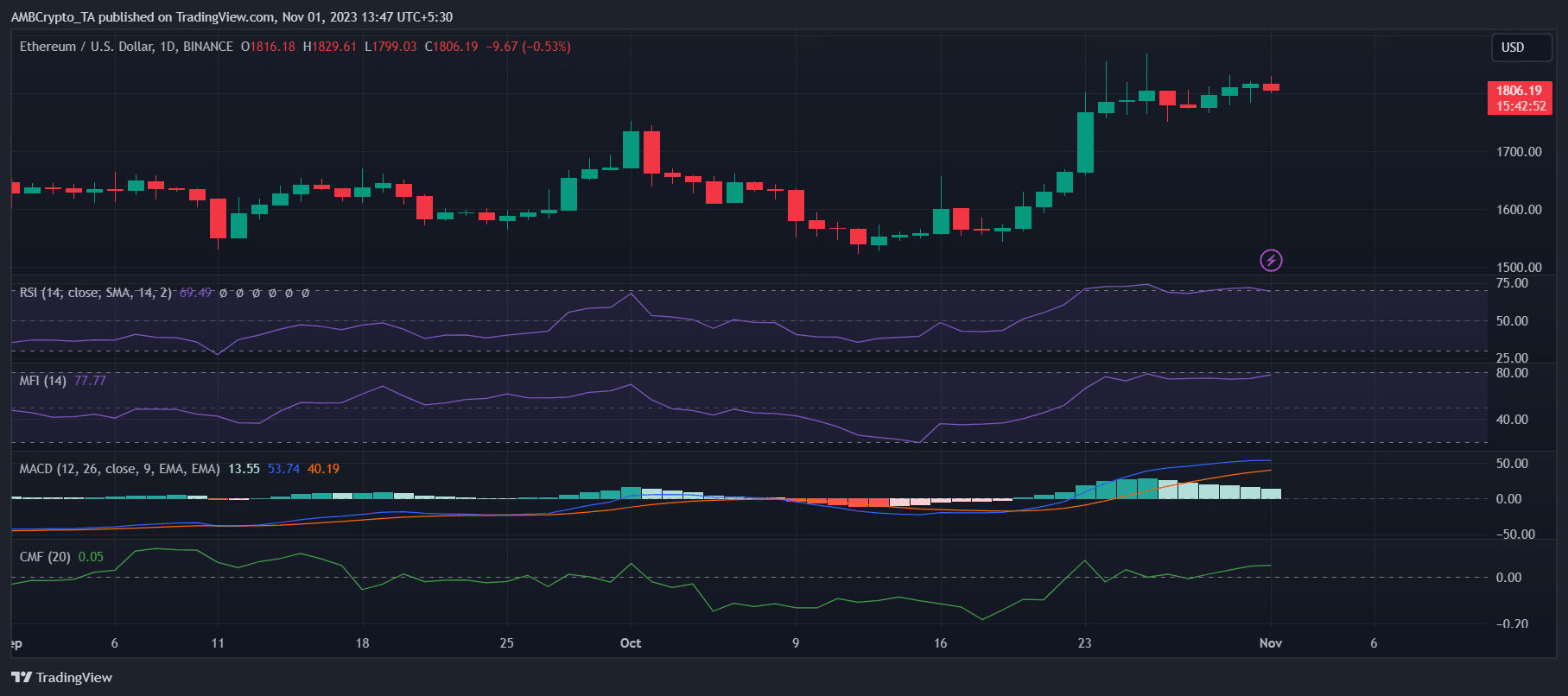Click the RSI value 69.49
The width and height of the screenshot is (1568, 696).
(195, 293)
